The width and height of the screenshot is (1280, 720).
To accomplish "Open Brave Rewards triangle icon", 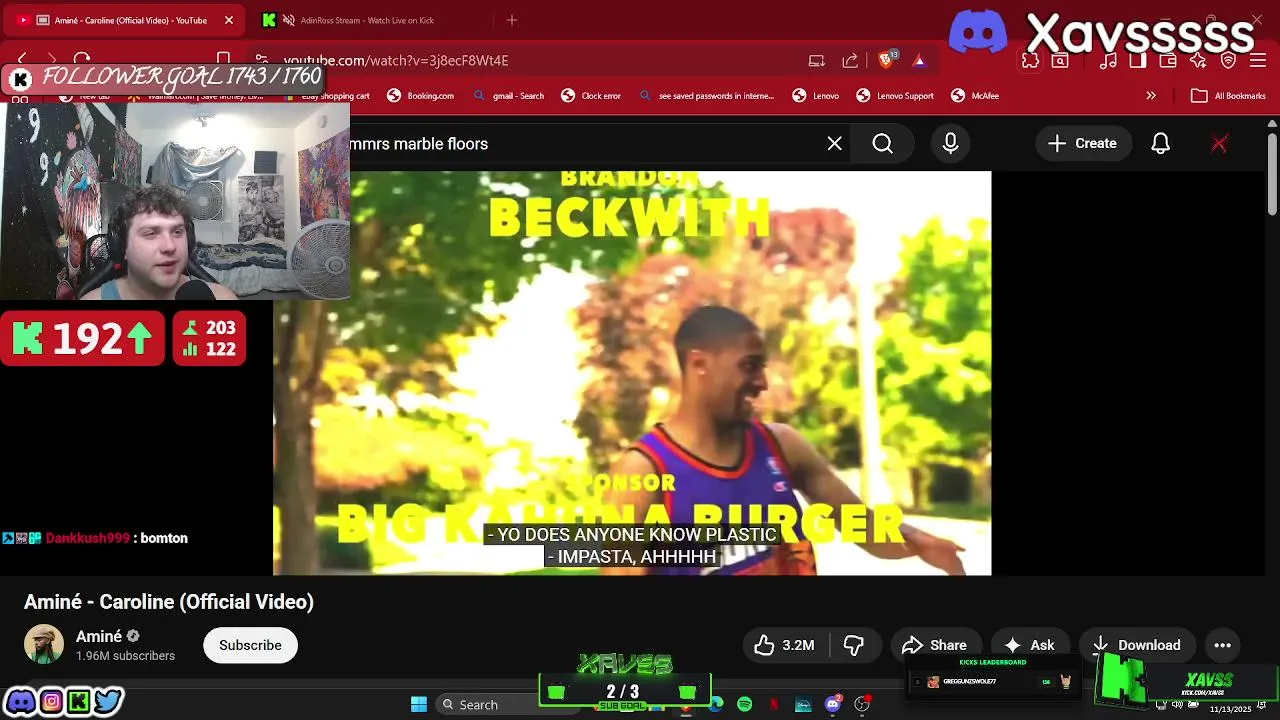I will pos(919,60).
